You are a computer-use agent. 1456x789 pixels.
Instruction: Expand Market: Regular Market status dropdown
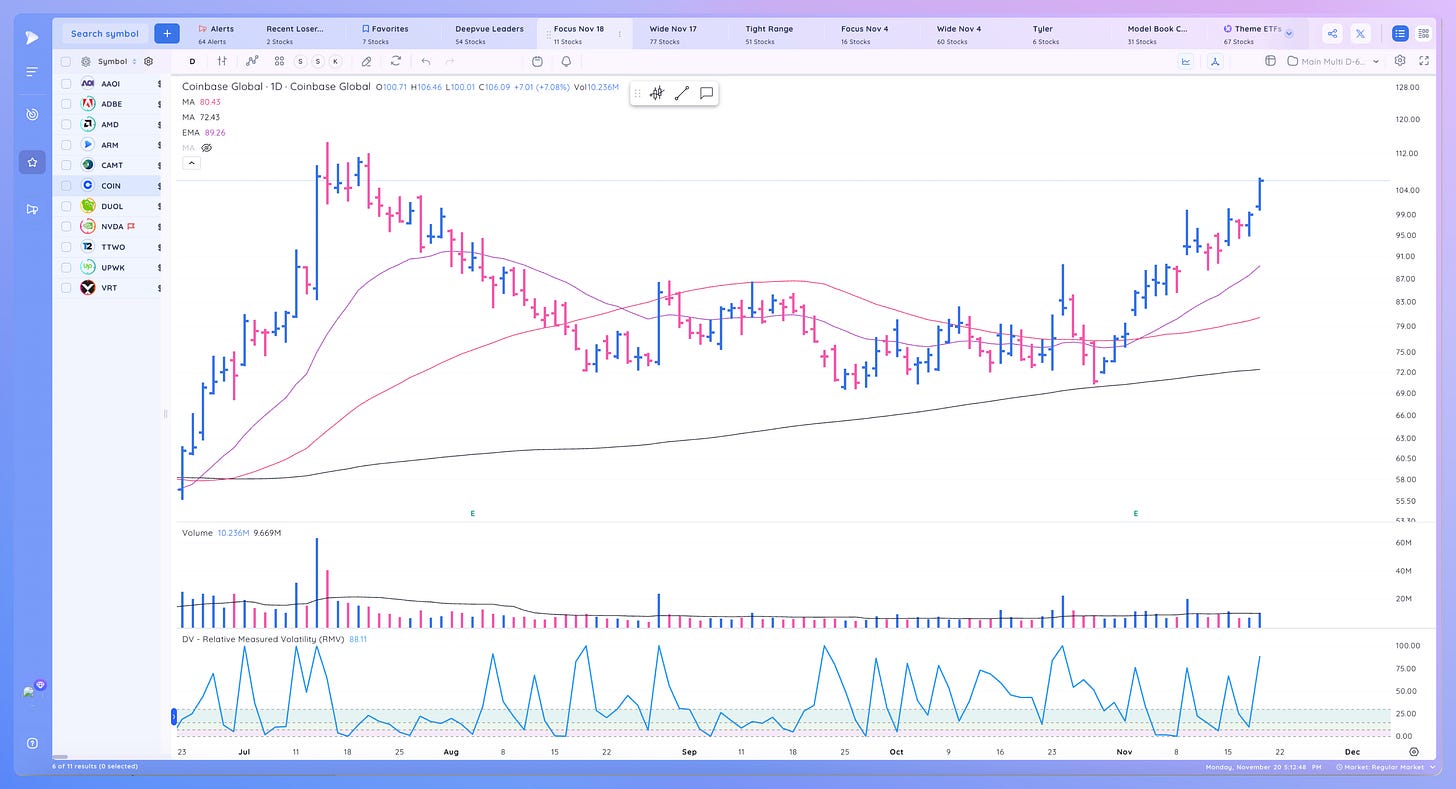[x=1385, y=767]
